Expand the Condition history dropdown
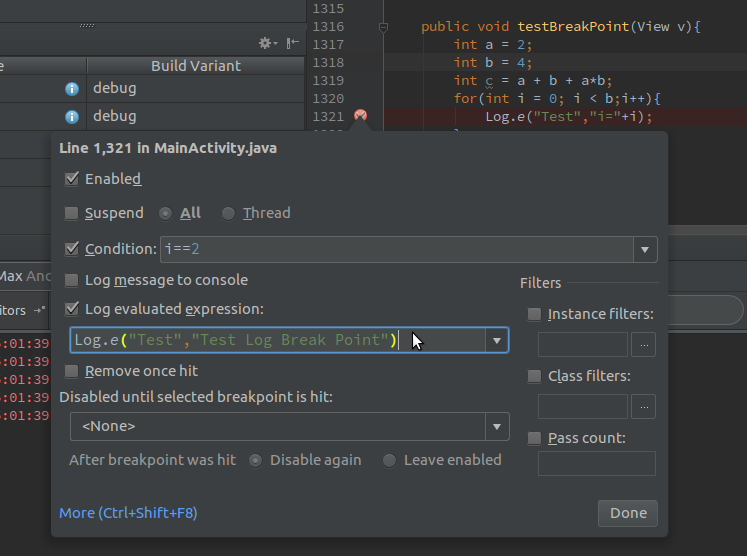This screenshot has height=556, width=747. click(645, 249)
